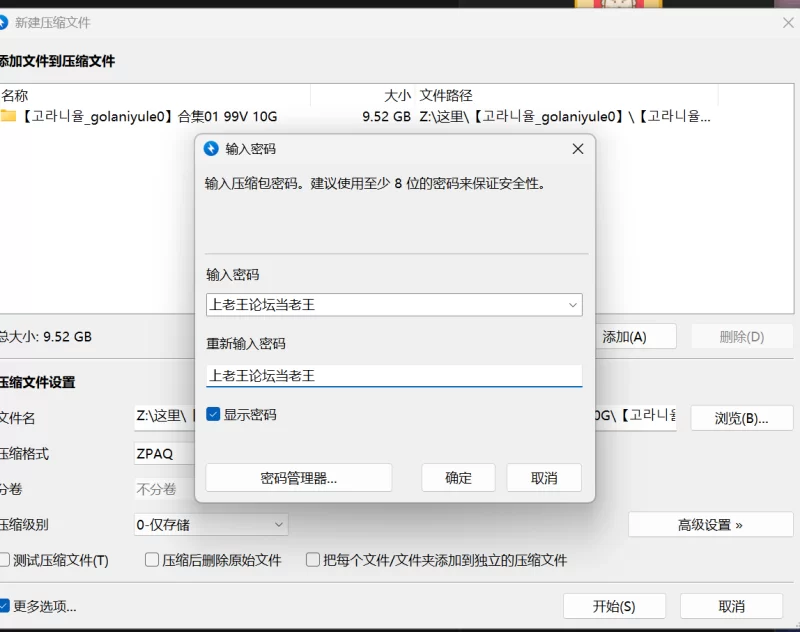This screenshot has width=800, height=632.
Task: Toggle the 更多选项 checkbox
Action: 4,605
